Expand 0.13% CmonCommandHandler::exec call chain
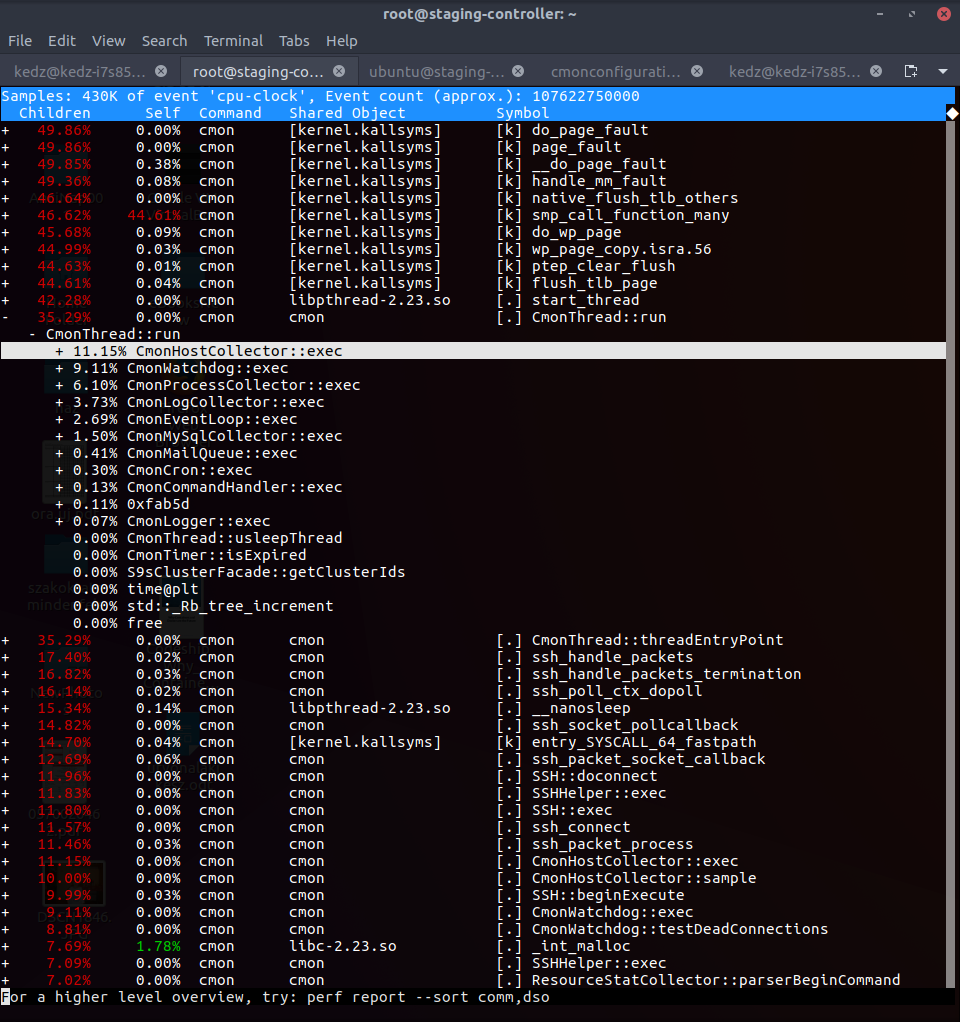 pos(59,487)
